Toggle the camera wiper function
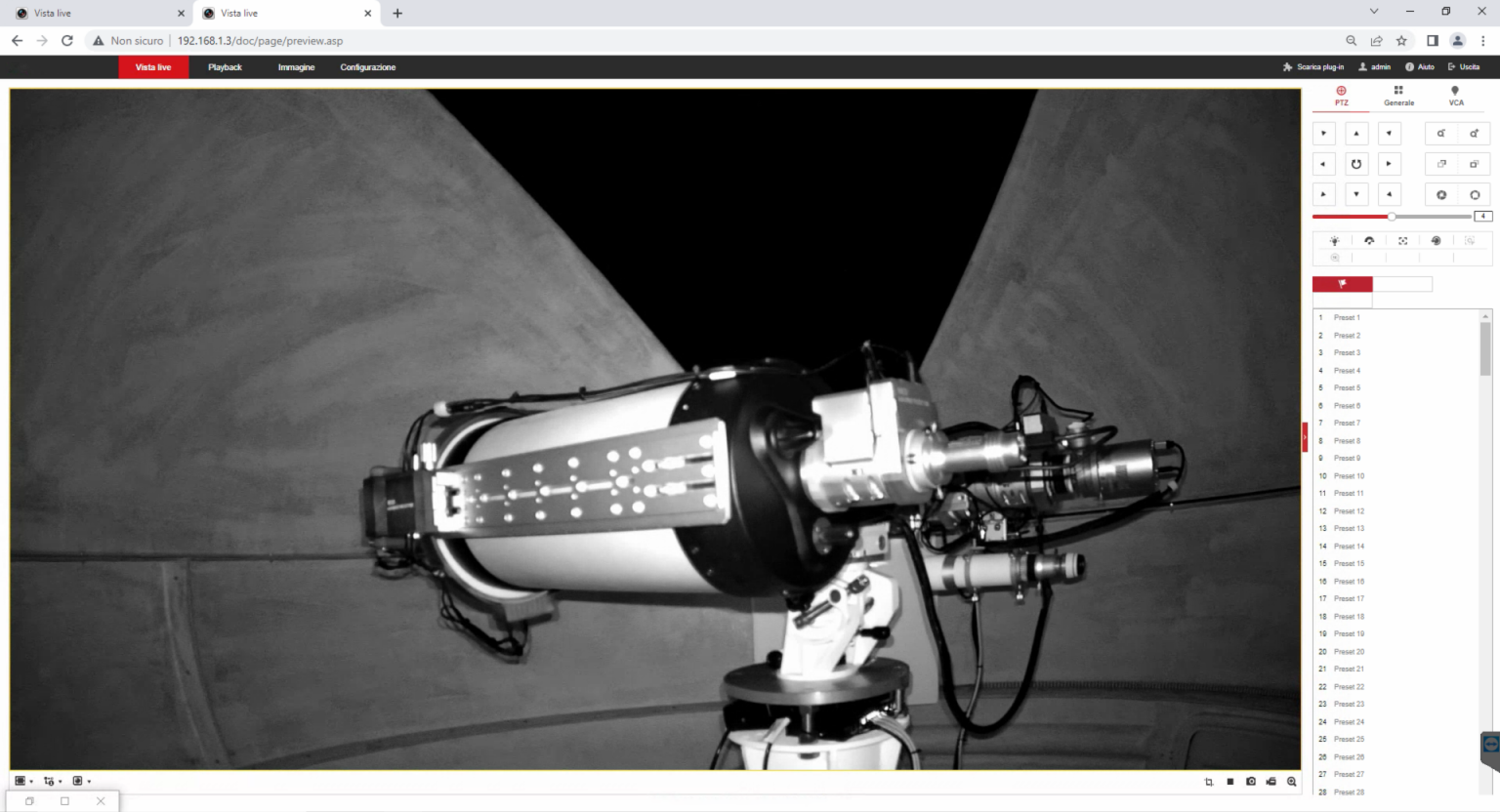This screenshot has width=1500, height=812. coord(1368,240)
